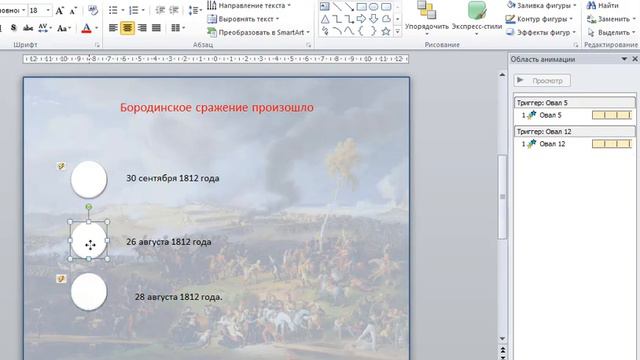This screenshot has height=360, width=640.
Task: Select Триггер: Овал 5 header
Action: 575,102
